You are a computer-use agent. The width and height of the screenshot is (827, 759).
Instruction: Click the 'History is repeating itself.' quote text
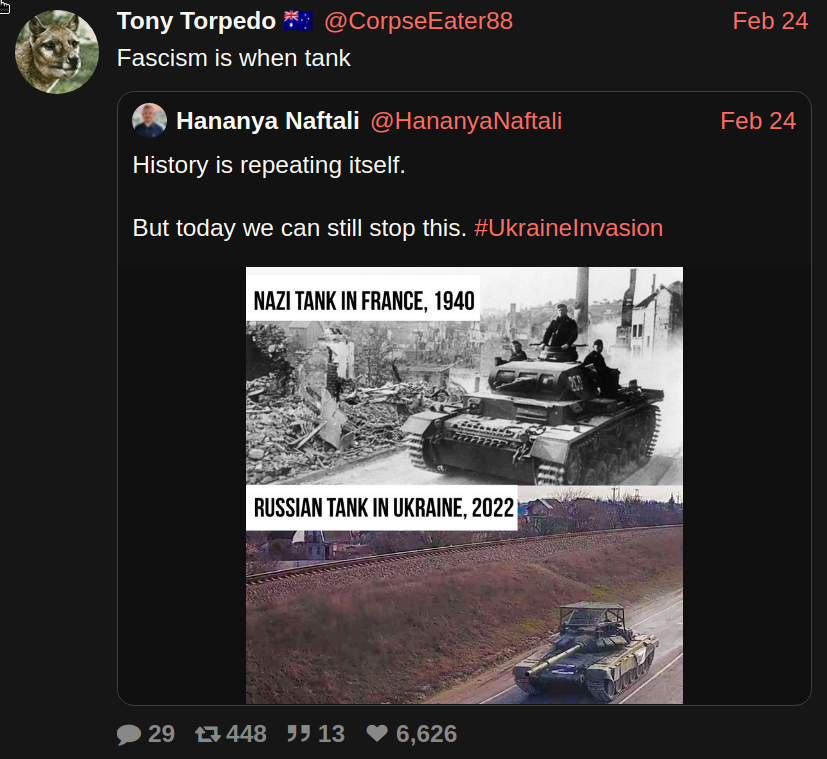(269, 165)
